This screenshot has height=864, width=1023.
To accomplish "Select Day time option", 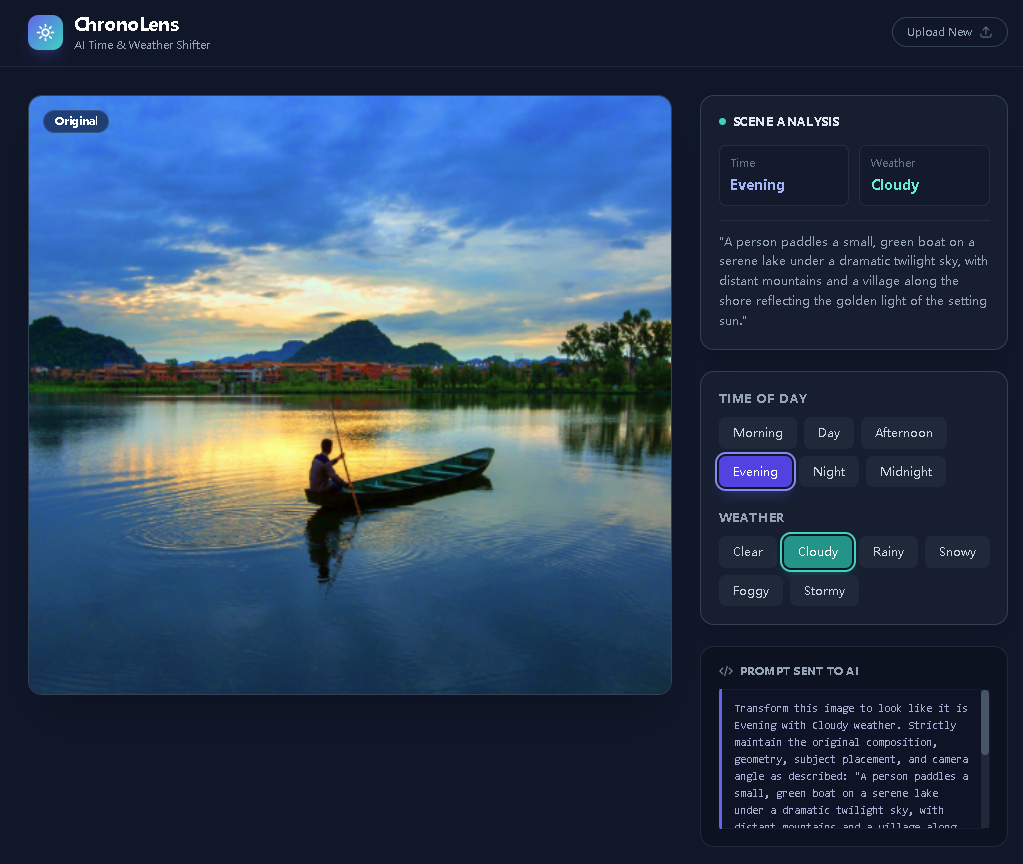I will pos(828,433).
